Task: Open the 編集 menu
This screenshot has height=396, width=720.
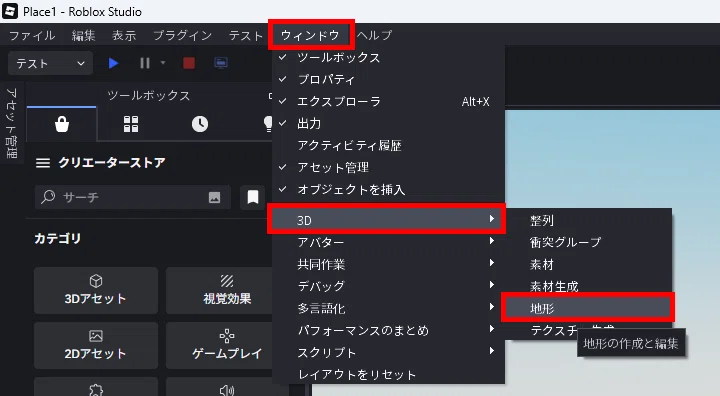Action: point(84,35)
